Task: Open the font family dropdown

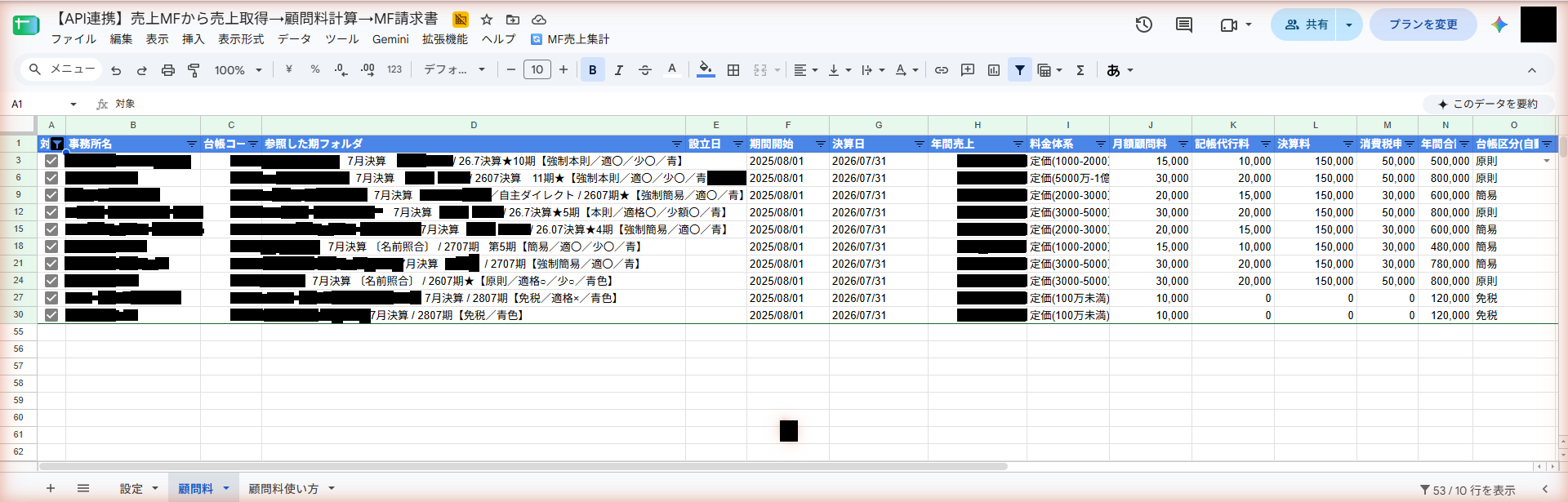Action: pyautogui.click(x=454, y=70)
